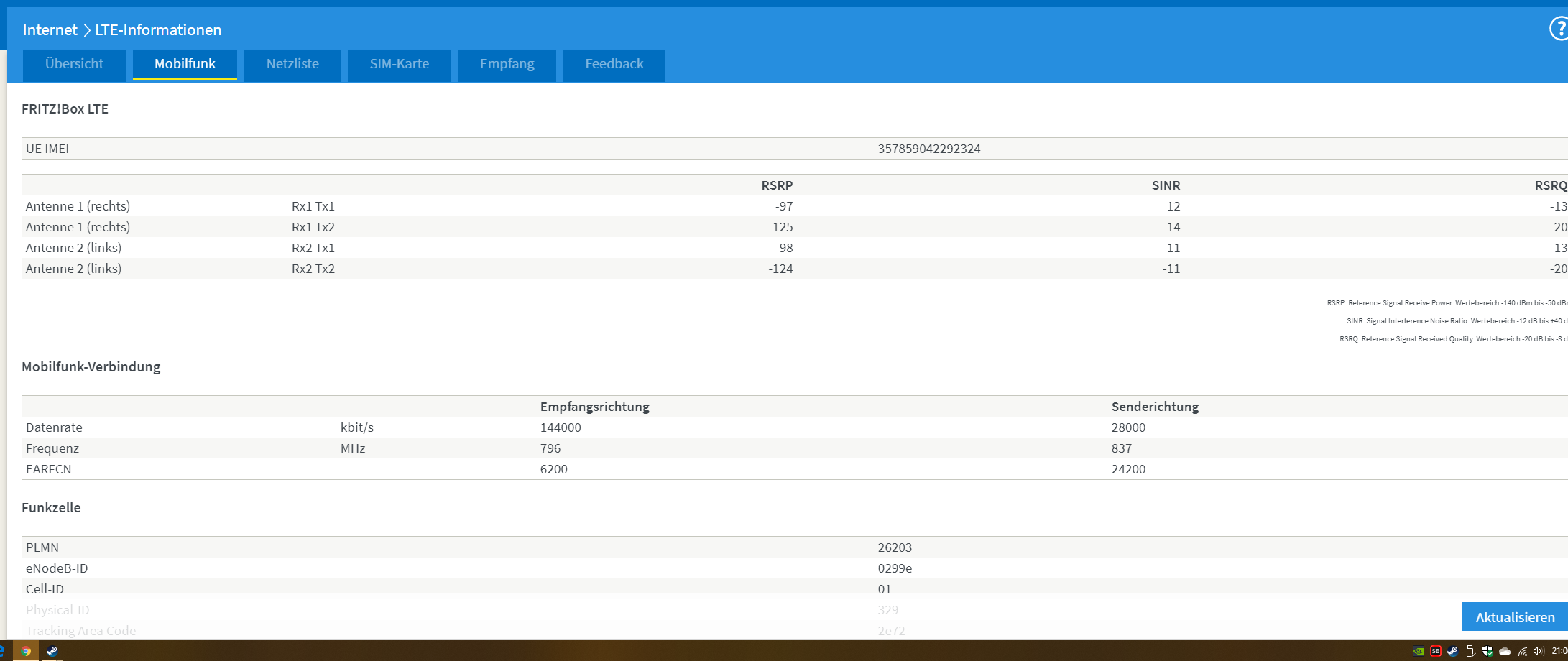Image resolution: width=1568 pixels, height=661 pixels.
Task: Click the PLMN value 26203
Action: (x=895, y=547)
